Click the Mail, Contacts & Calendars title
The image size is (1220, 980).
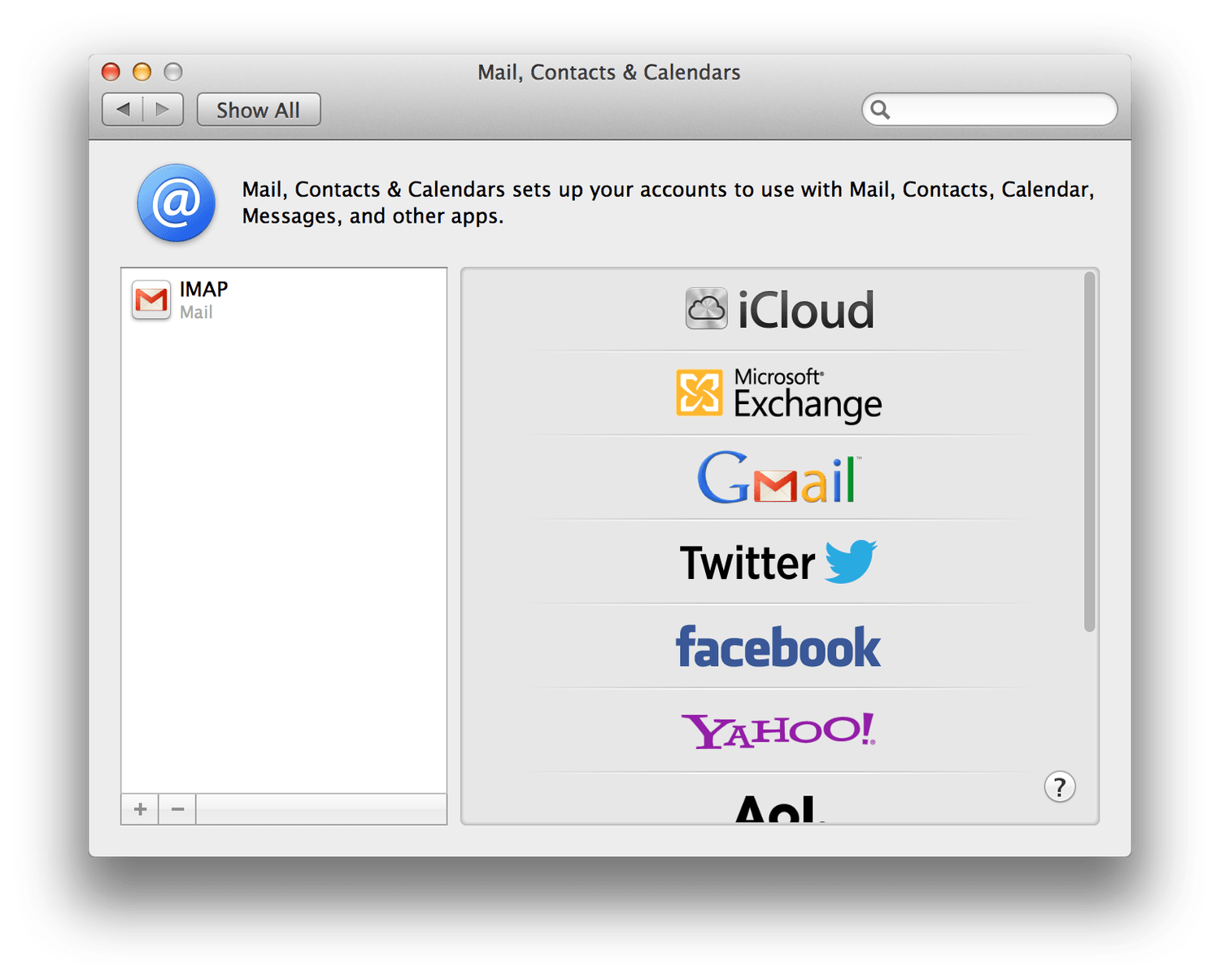click(x=609, y=72)
